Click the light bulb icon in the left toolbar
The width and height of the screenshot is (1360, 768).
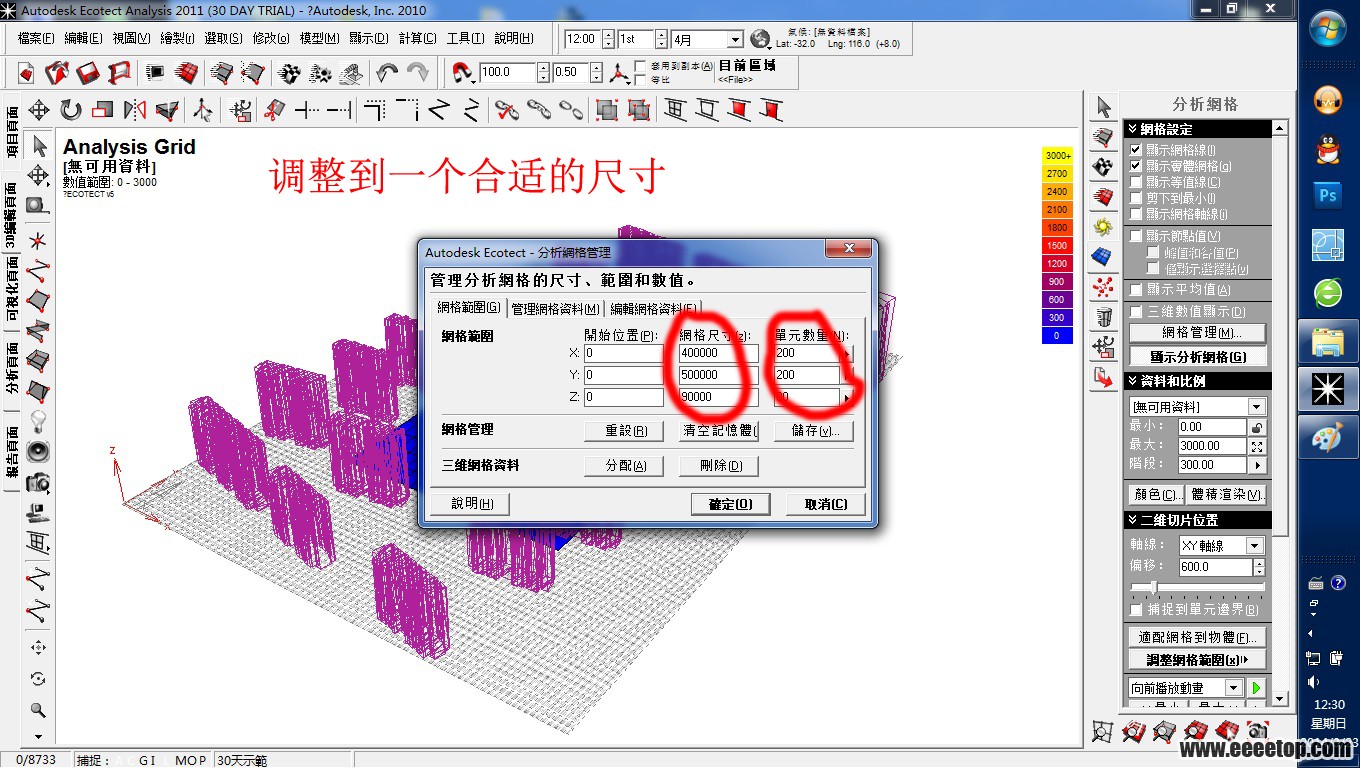(39, 420)
